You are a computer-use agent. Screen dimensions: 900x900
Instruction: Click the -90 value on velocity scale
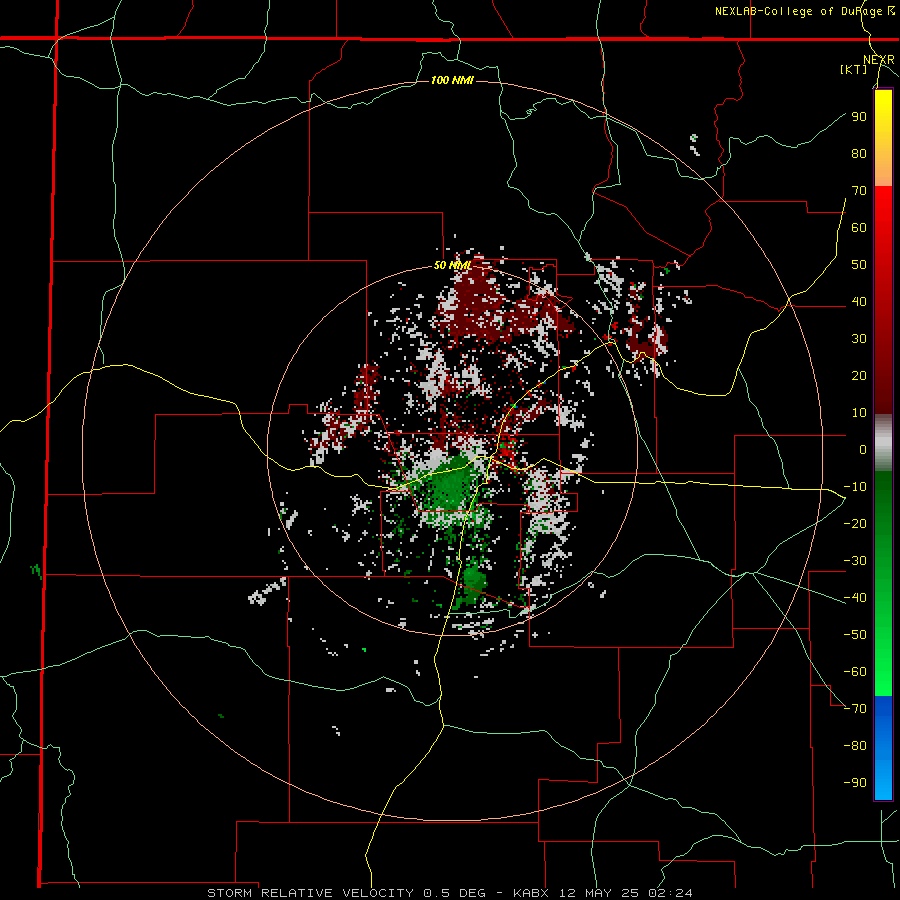click(855, 783)
